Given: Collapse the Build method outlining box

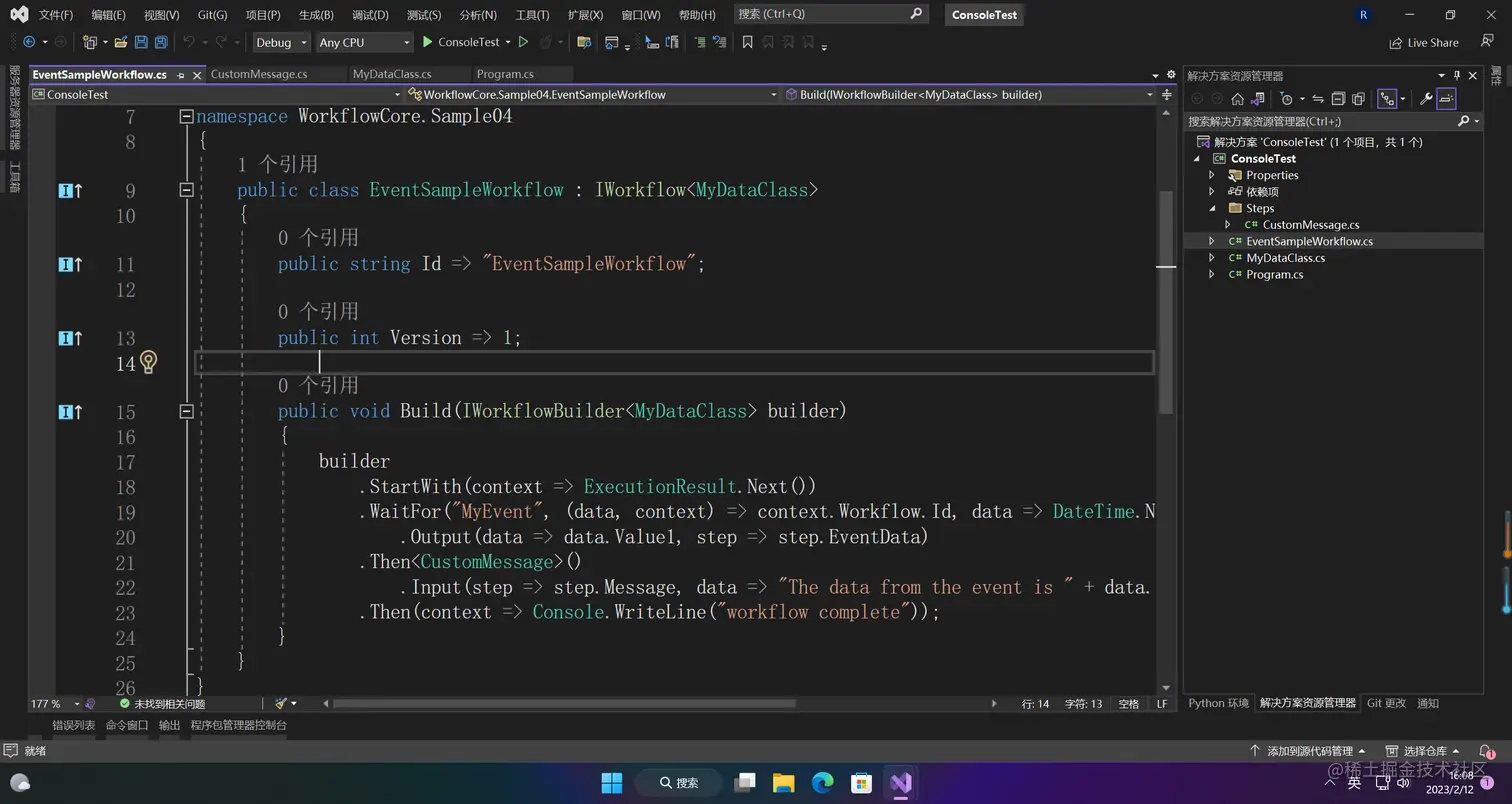Looking at the screenshot, I should 186,411.
